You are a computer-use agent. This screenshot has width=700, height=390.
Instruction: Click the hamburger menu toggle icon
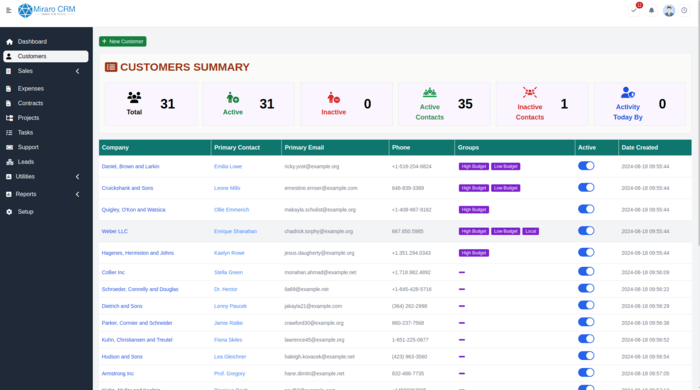click(x=8, y=10)
